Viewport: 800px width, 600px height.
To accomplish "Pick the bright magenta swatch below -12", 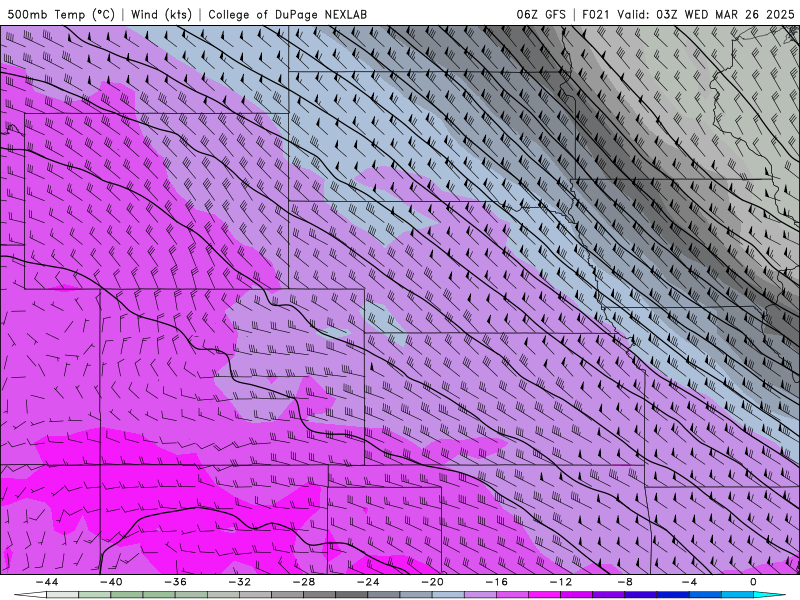I will [x=544, y=595].
